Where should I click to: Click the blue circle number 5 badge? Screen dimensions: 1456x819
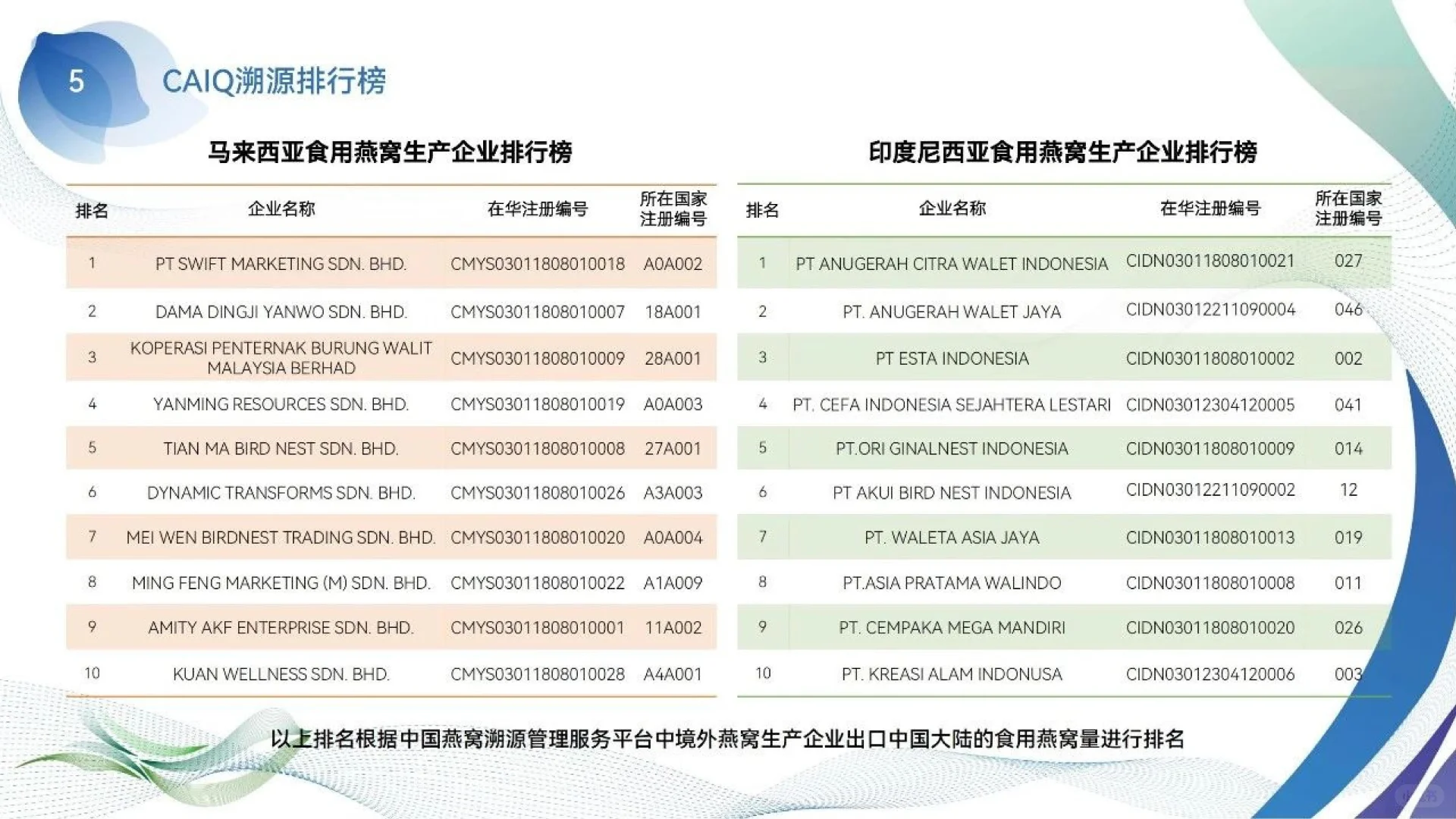click(x=76, y=81)
